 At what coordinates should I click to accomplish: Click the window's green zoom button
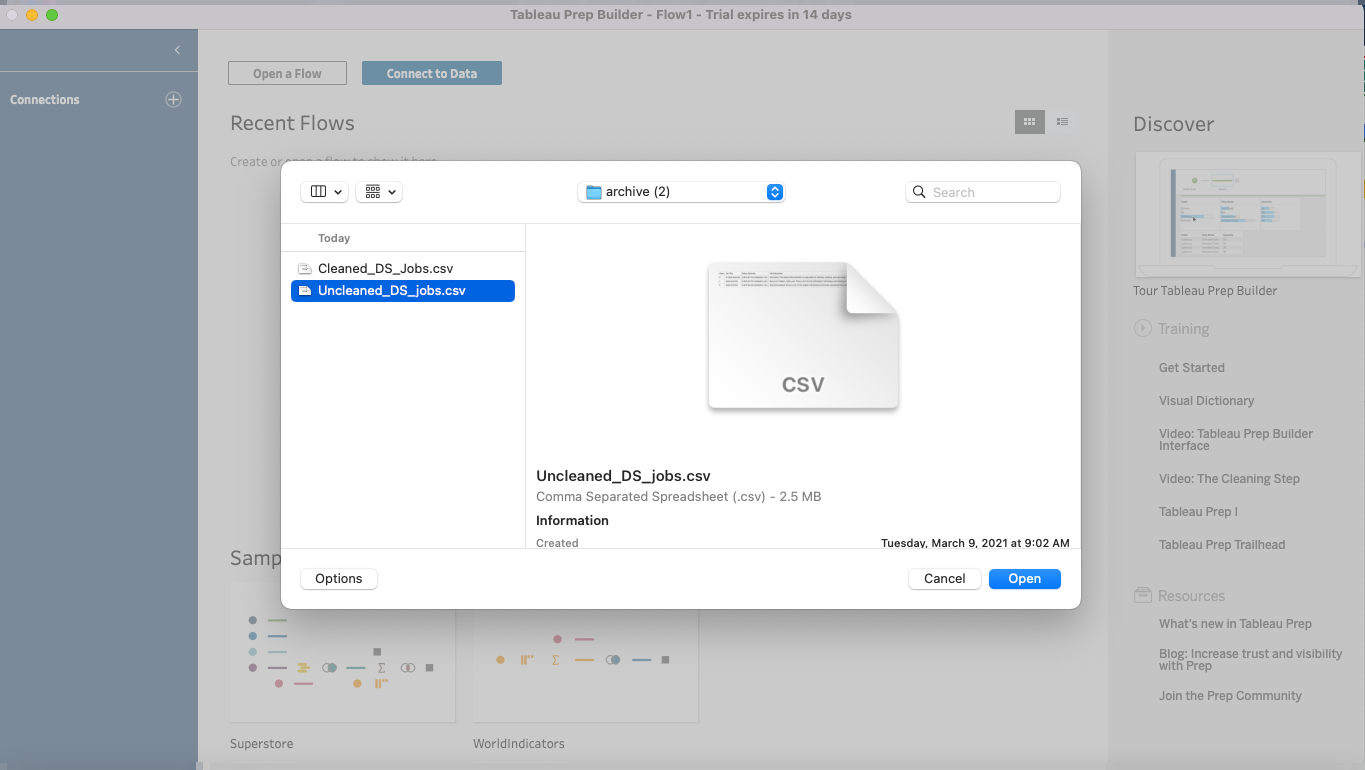pyautogui.click(x=52, y=15)
